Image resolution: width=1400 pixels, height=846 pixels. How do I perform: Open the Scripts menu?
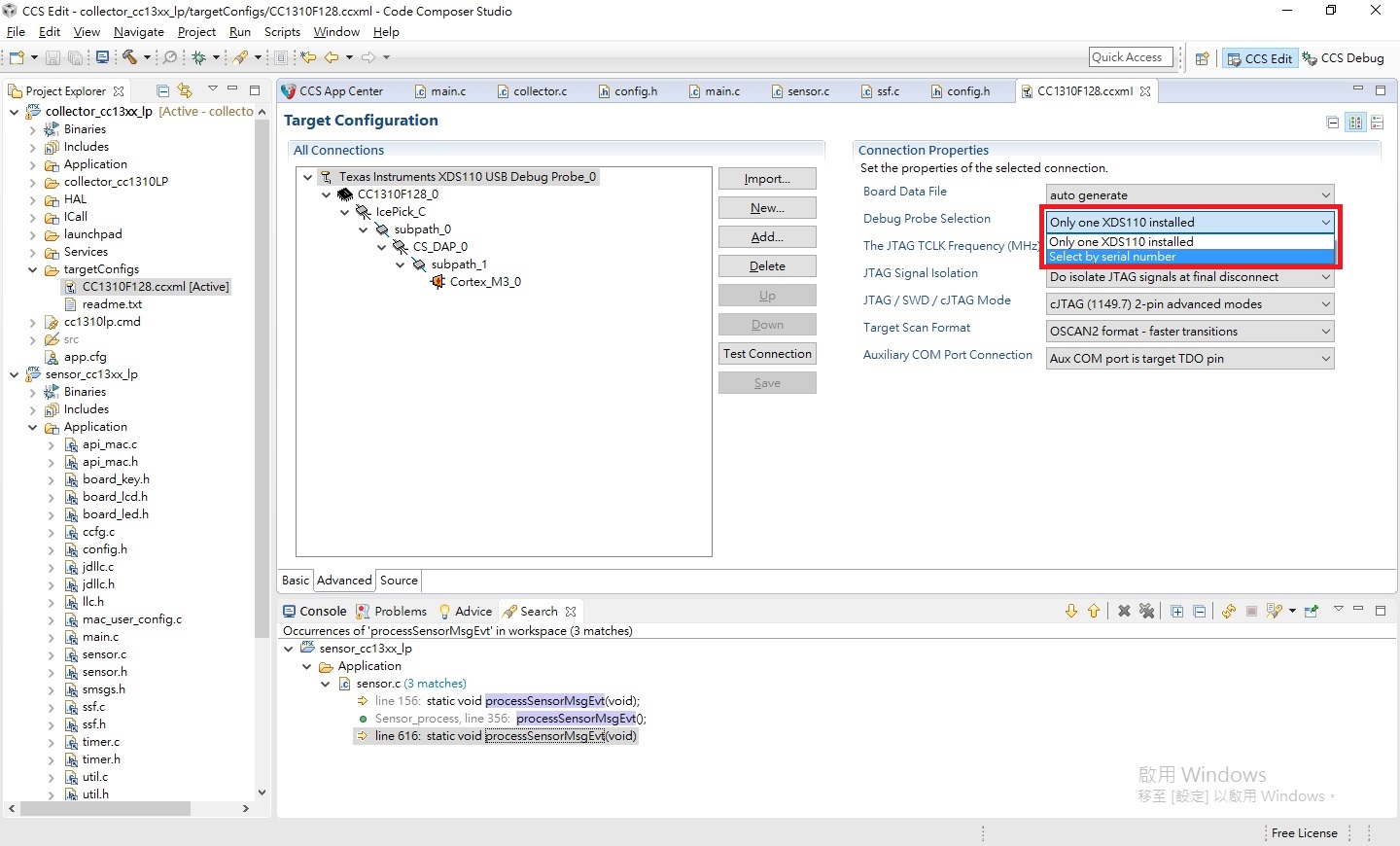tap(282, 32)
